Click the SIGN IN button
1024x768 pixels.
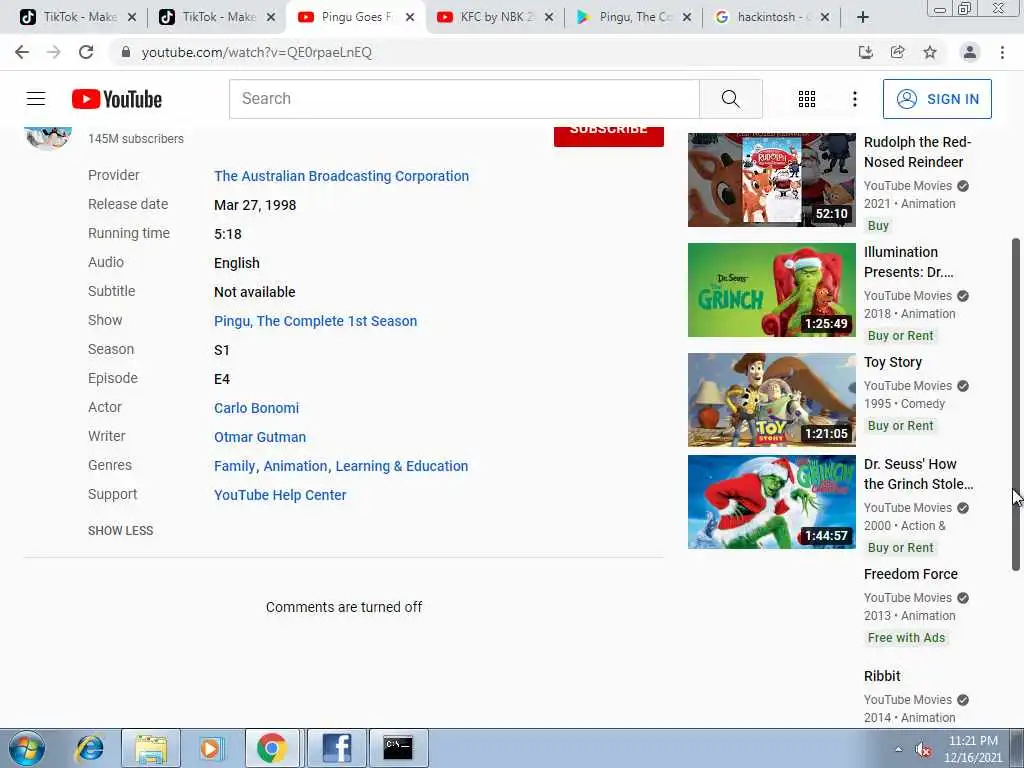(937, 99)
